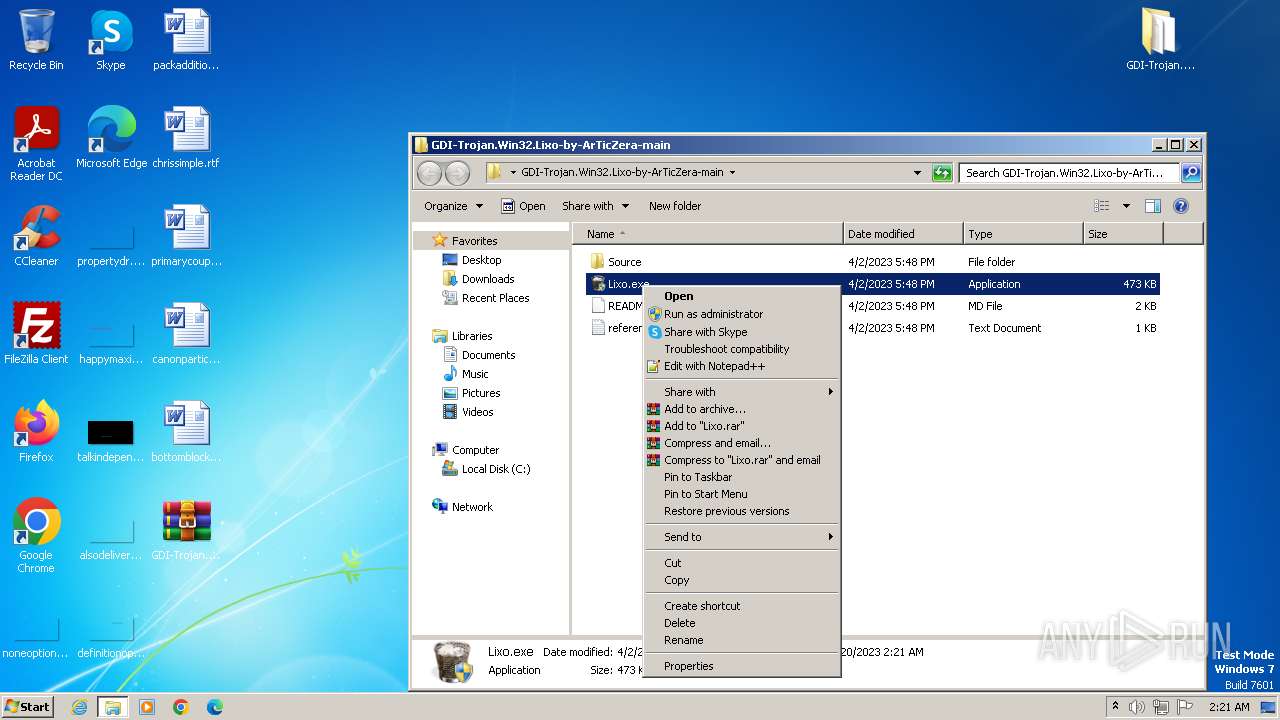Click the volume speaker tray icon

1137,707
